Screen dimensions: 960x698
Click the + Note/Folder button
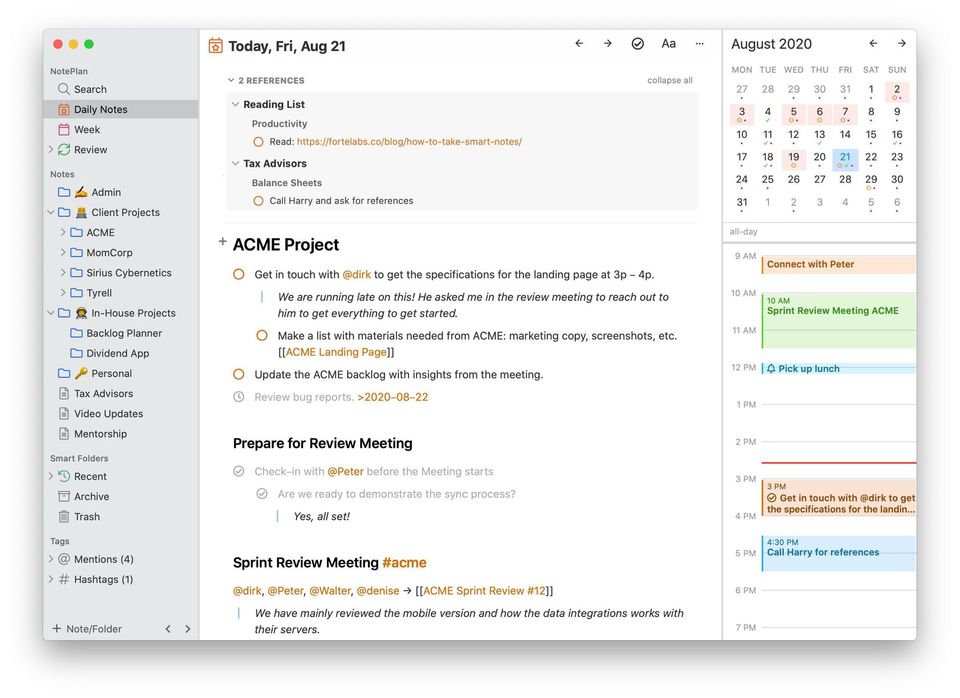pos(87,629)
